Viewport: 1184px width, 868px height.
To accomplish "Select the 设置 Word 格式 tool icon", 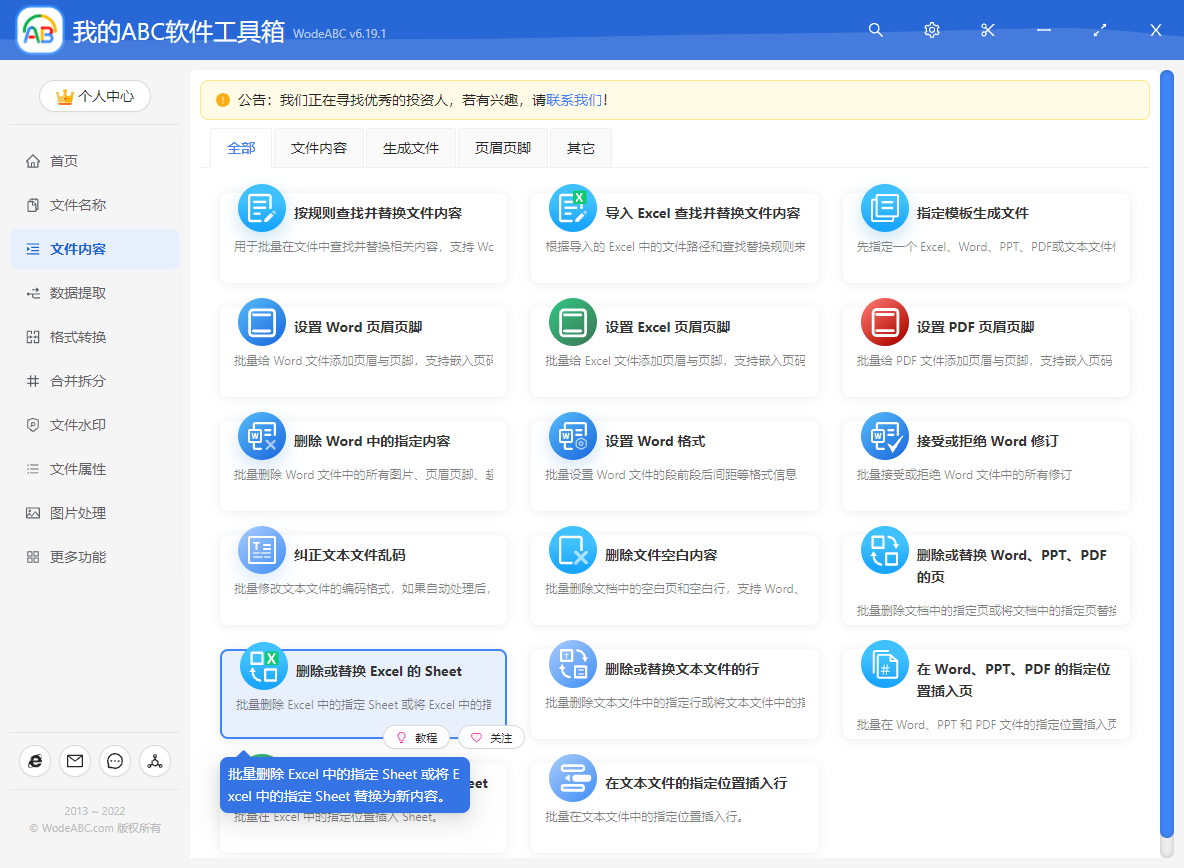I will click(572, 435).
